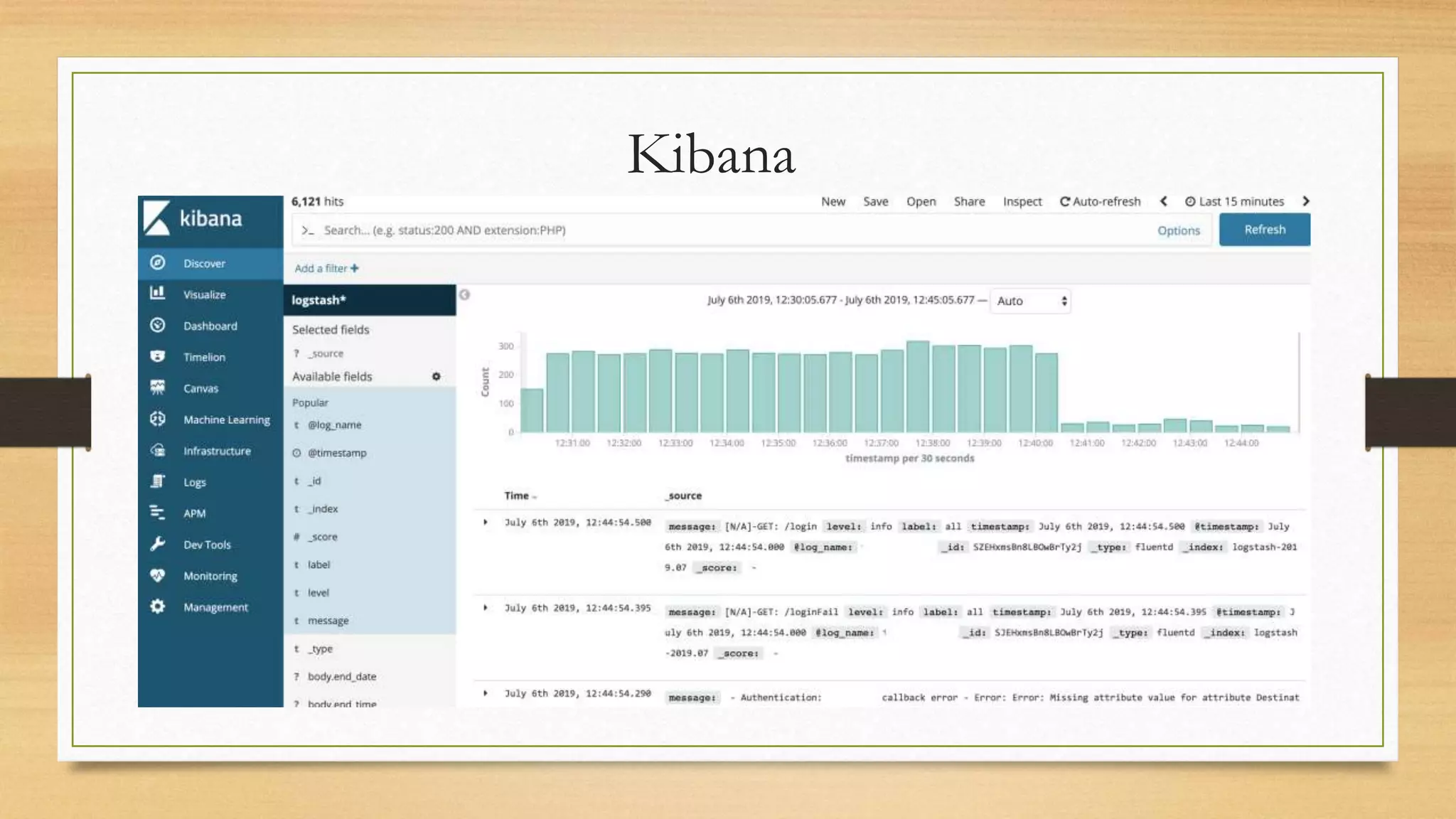Select the _score field
1456x819 pixels.
tap(323, 537)
